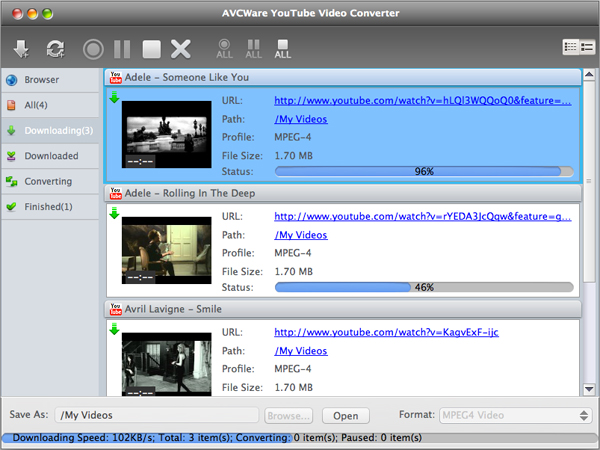Stop all downloads button

pos(282,49)
